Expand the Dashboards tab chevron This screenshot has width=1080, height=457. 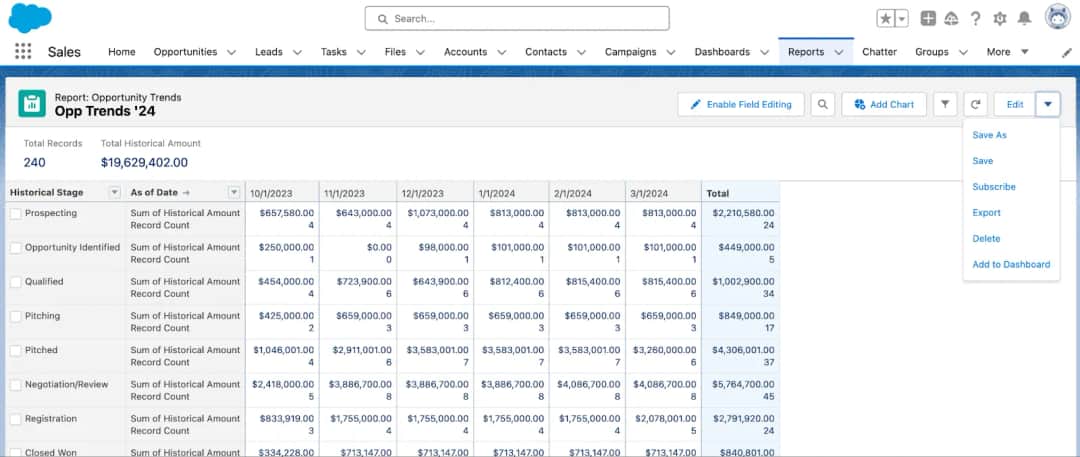765,52
